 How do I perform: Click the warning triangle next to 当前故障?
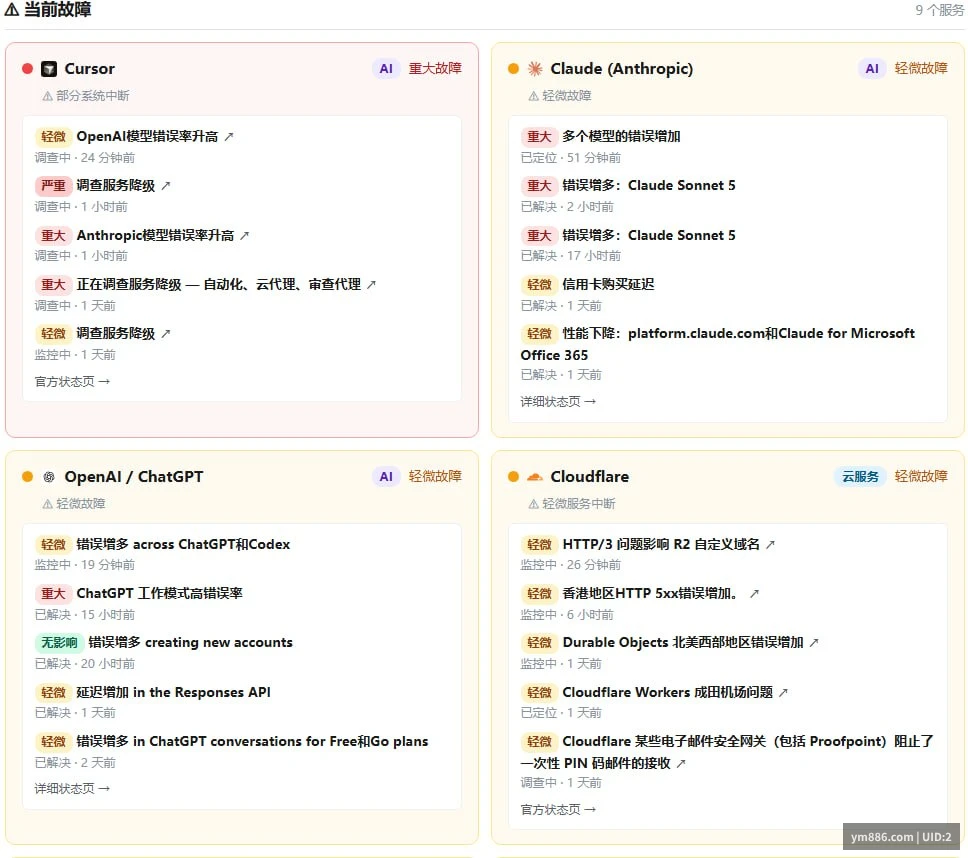[x=11, y=10]
